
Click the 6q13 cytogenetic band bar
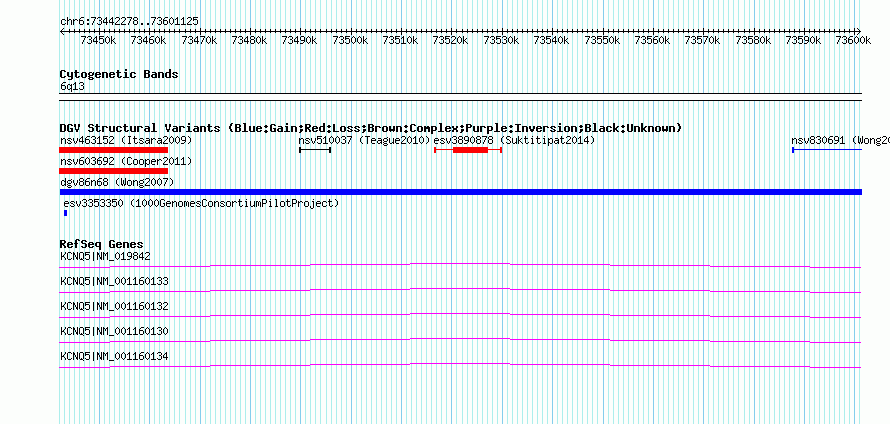[460, 97]
